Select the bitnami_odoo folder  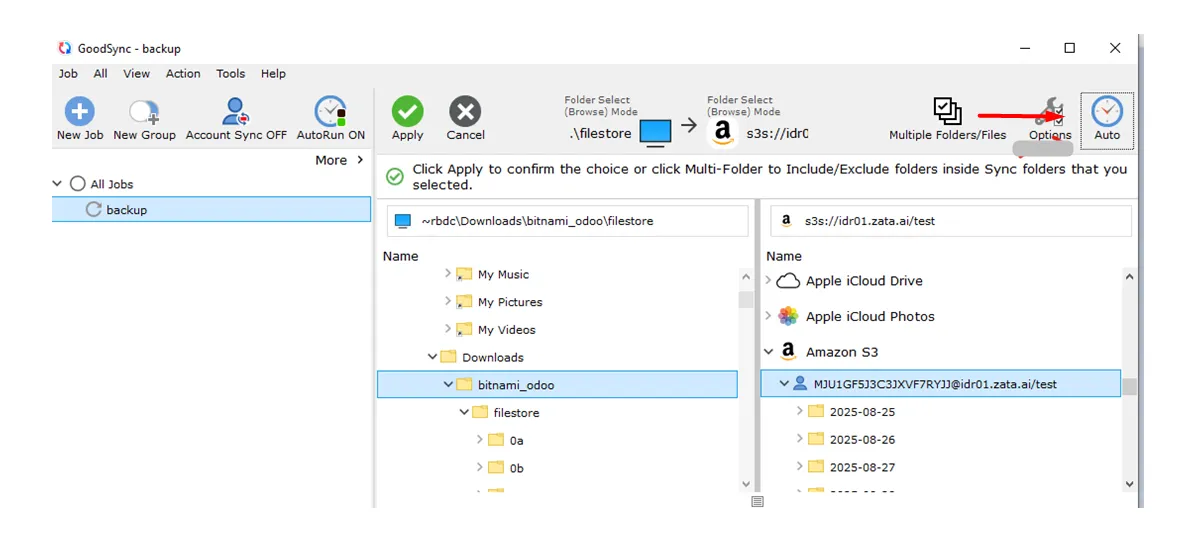557,384
